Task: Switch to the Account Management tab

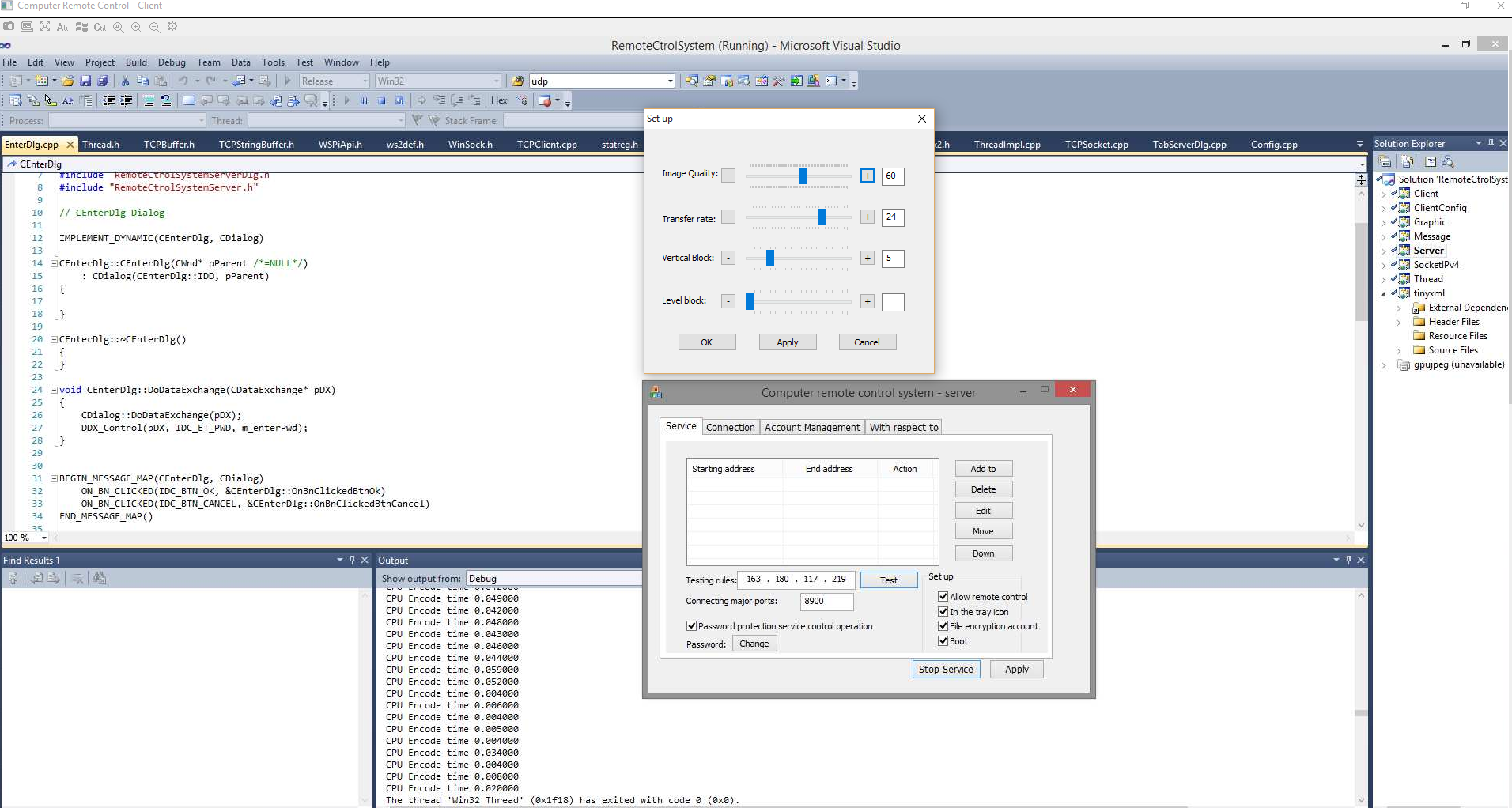Action: (812, 427)
